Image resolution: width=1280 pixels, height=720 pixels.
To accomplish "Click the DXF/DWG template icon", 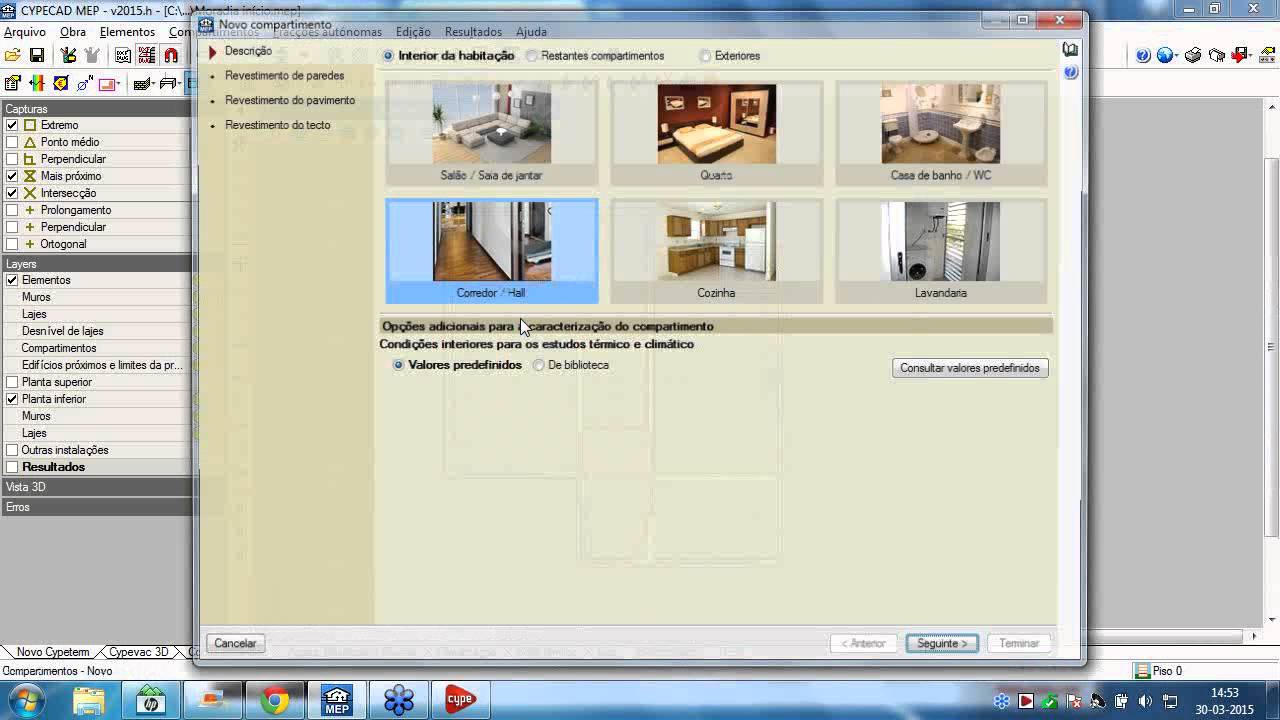I will [x=123, y=55].
